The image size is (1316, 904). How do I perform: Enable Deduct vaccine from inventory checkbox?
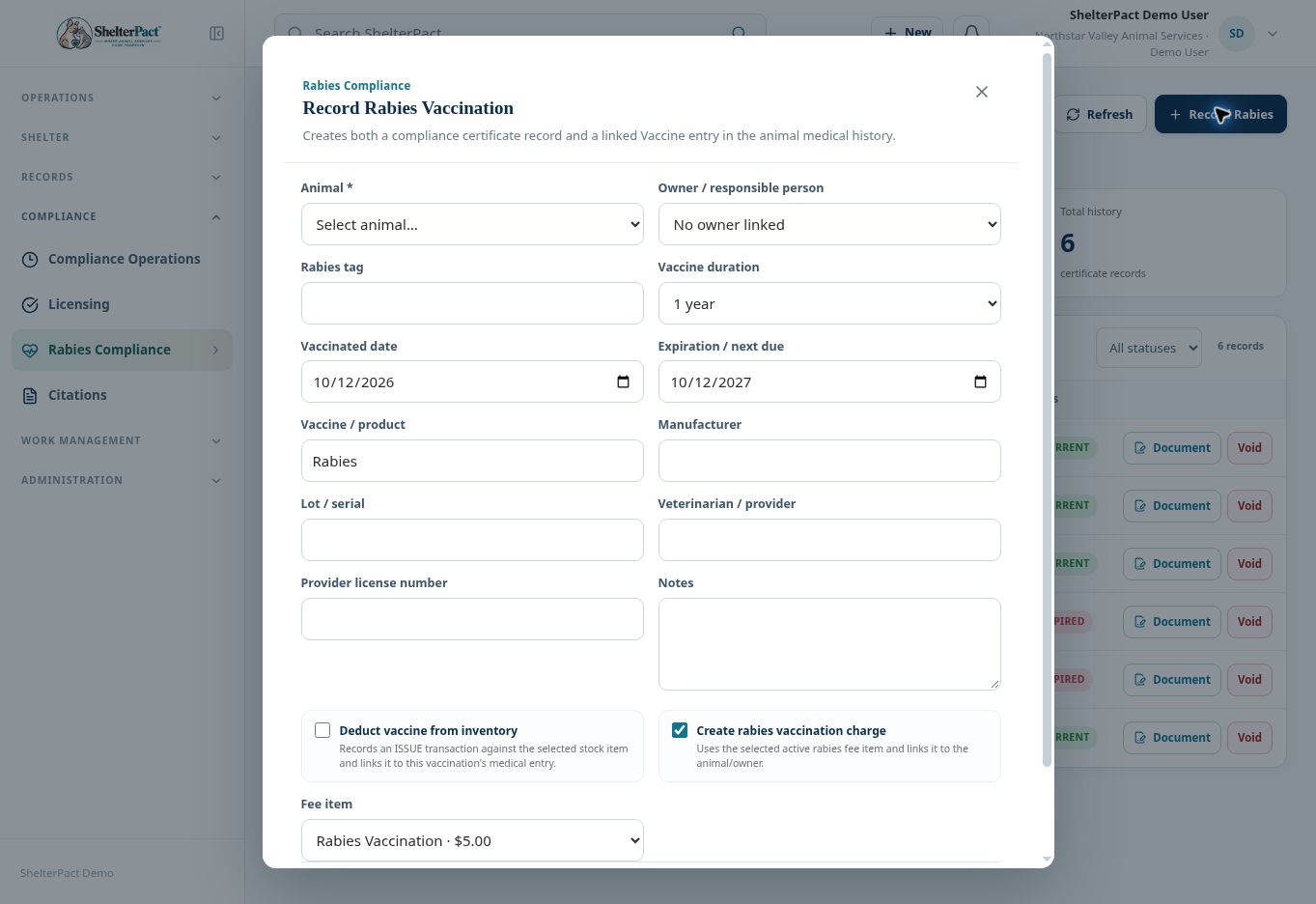click(322, 730)
